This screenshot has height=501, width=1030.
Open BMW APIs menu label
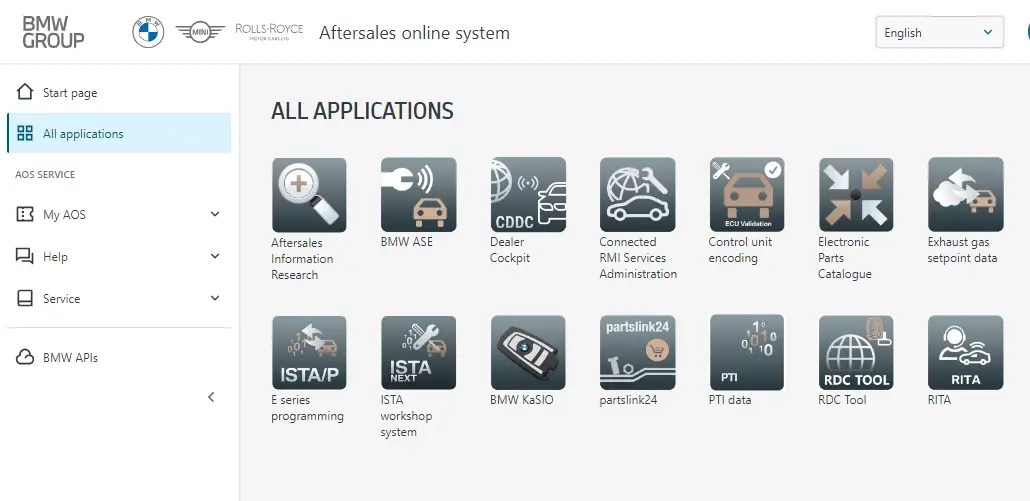coord(70,358)
